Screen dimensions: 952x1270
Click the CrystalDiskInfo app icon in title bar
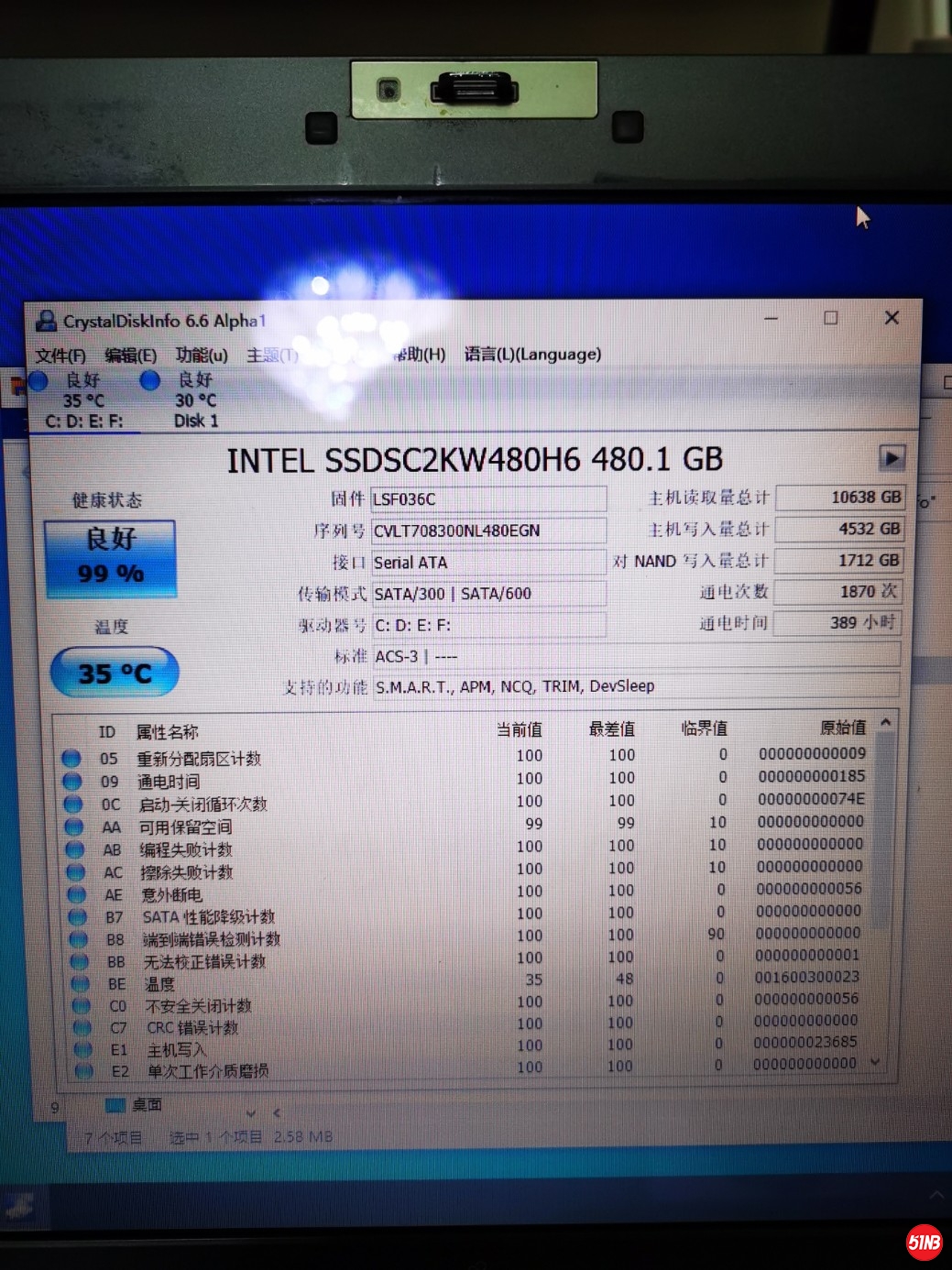pyautogui.click(x=46, y=321)
